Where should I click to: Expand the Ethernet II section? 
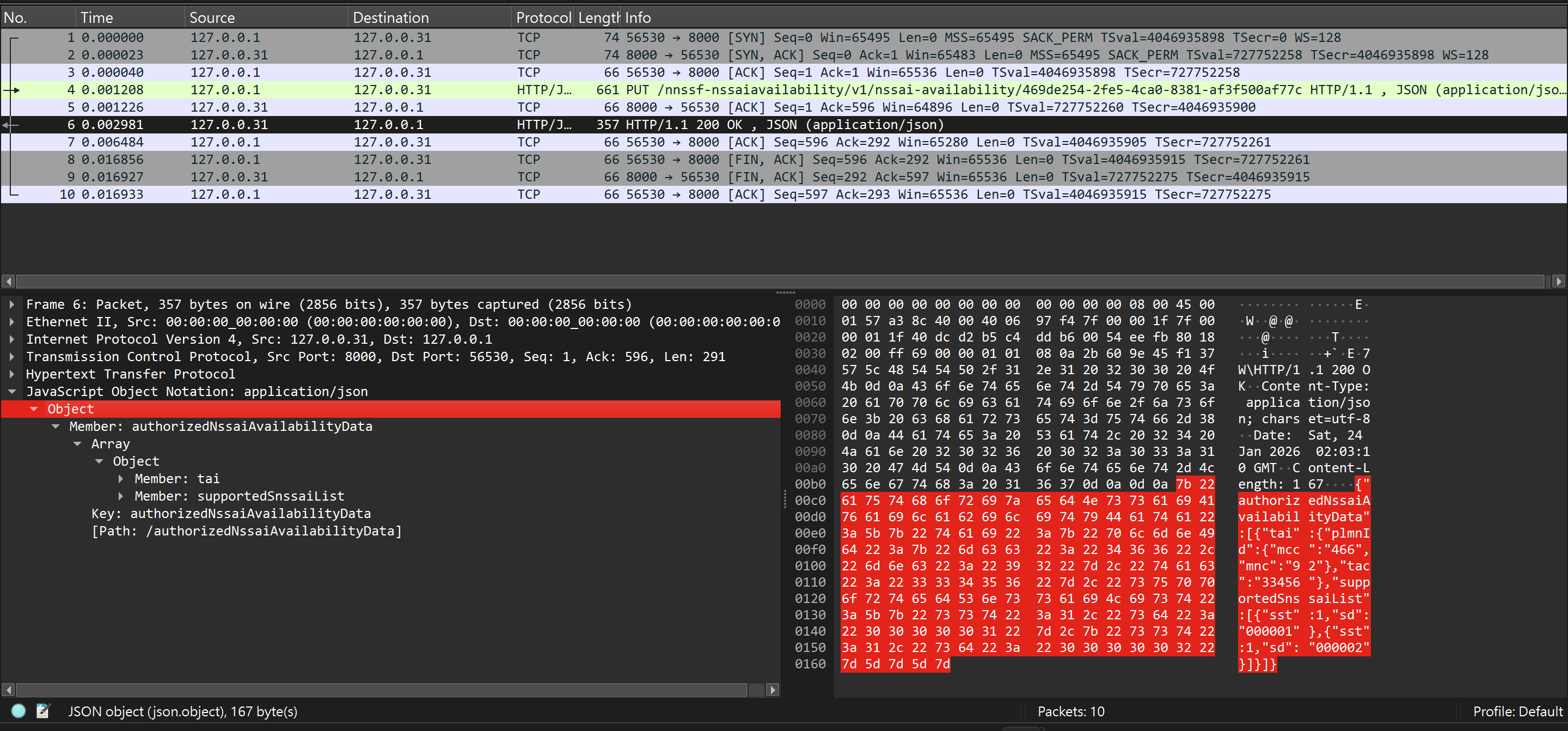tap(11, 321)
